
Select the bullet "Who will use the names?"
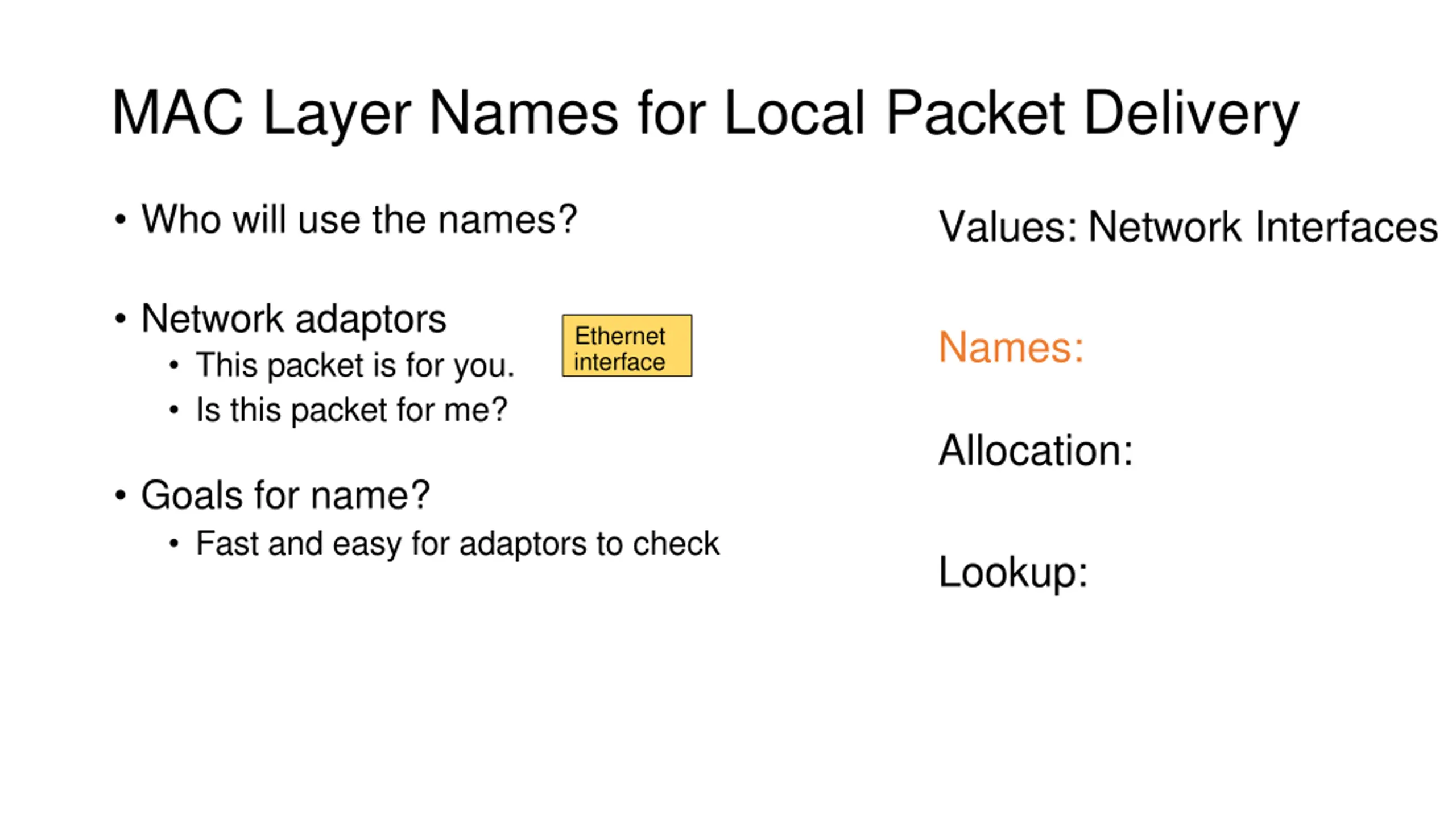(x=359, y=220)
